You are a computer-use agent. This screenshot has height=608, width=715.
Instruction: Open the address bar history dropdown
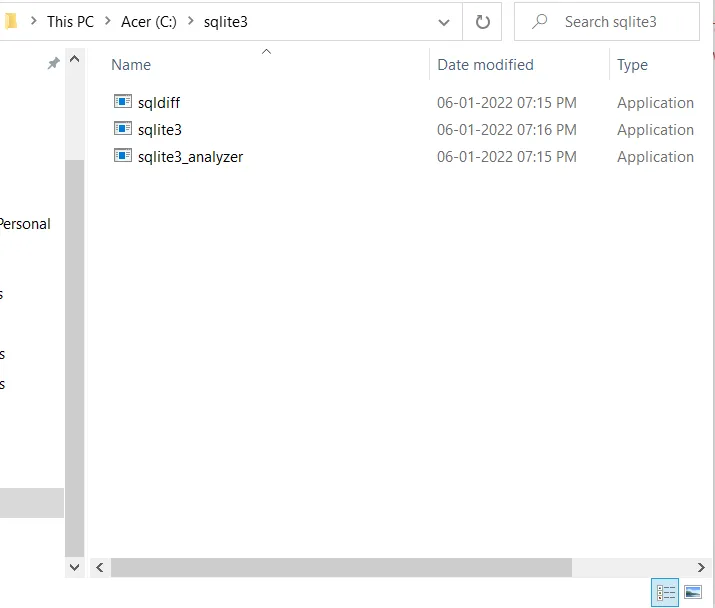[x=444, y=22]
